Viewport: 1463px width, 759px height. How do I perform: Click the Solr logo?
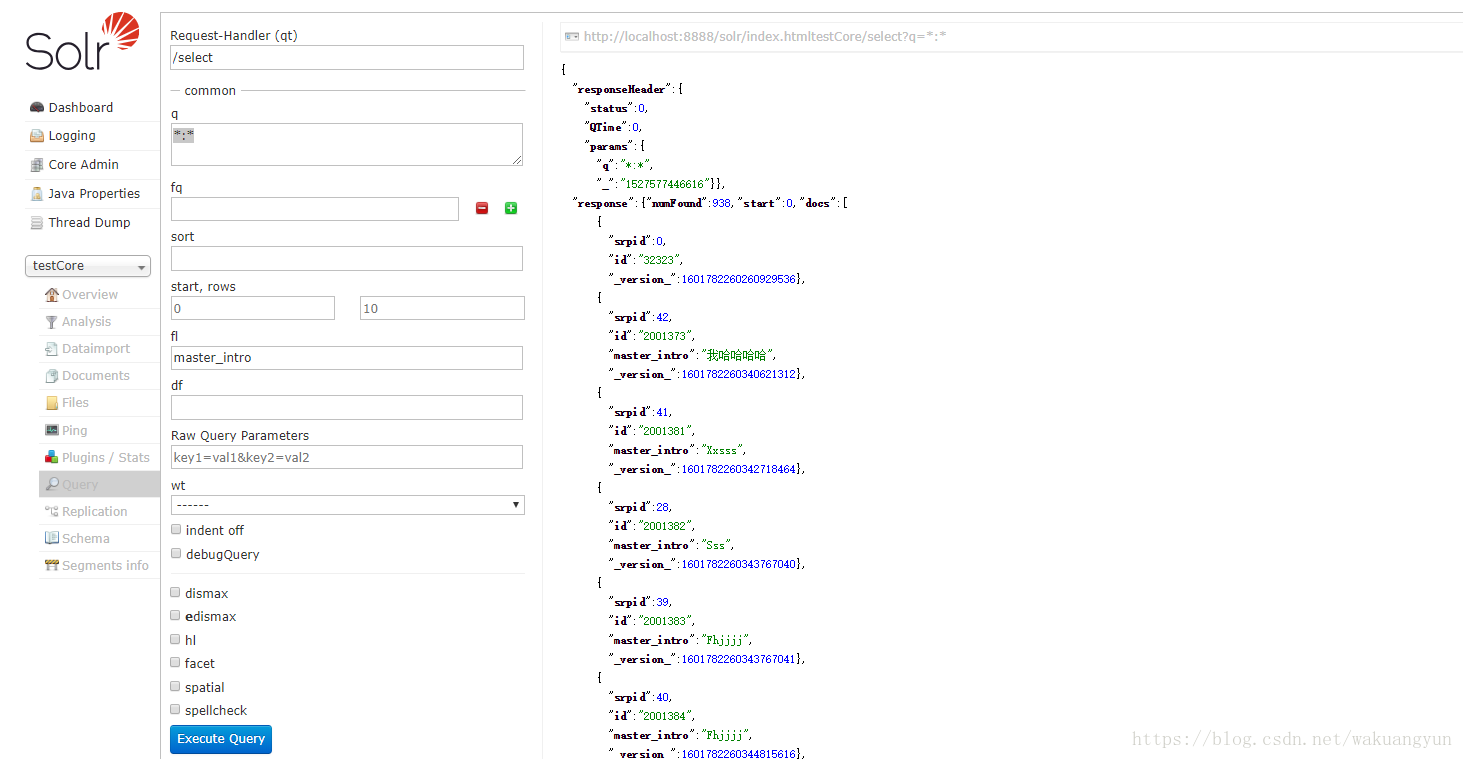[82, 42]
